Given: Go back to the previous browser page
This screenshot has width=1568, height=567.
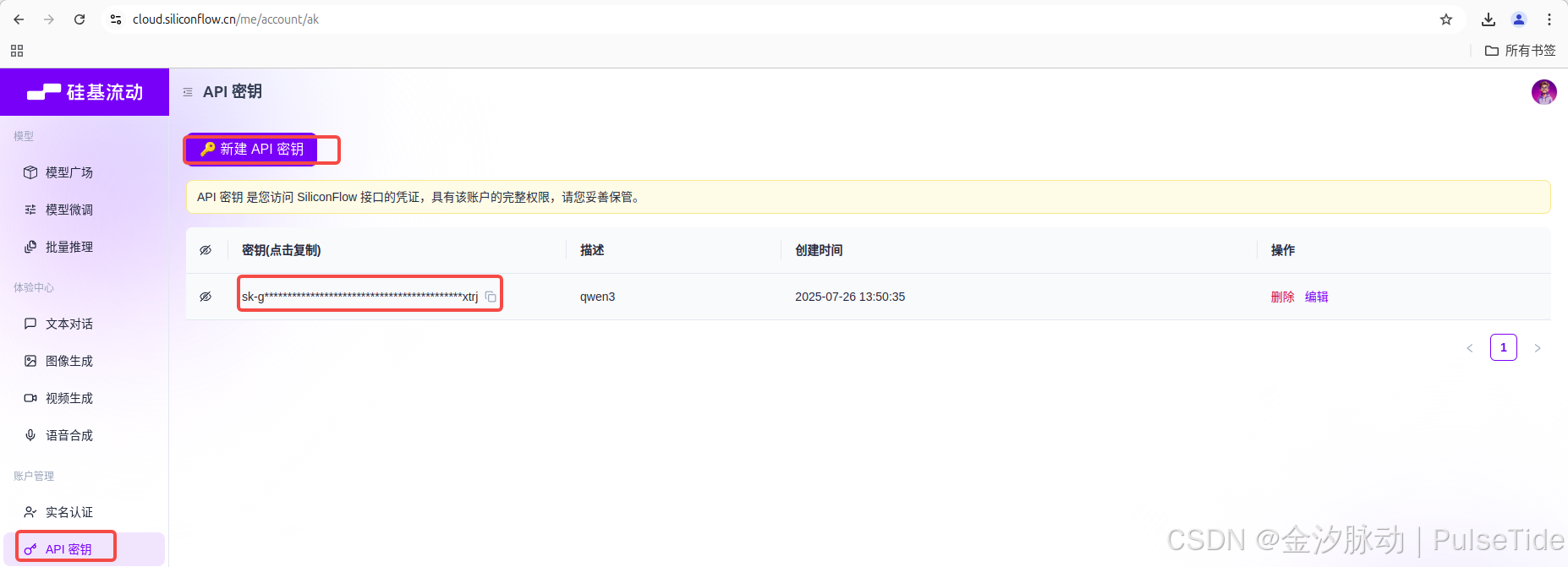Looking at the screenshot, I should point(19,19).
